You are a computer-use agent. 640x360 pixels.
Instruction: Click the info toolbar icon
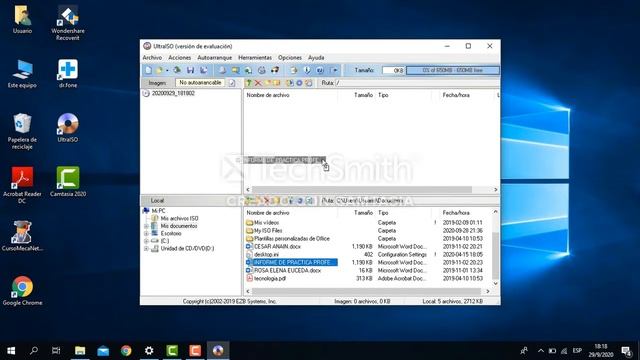(307, 70)
